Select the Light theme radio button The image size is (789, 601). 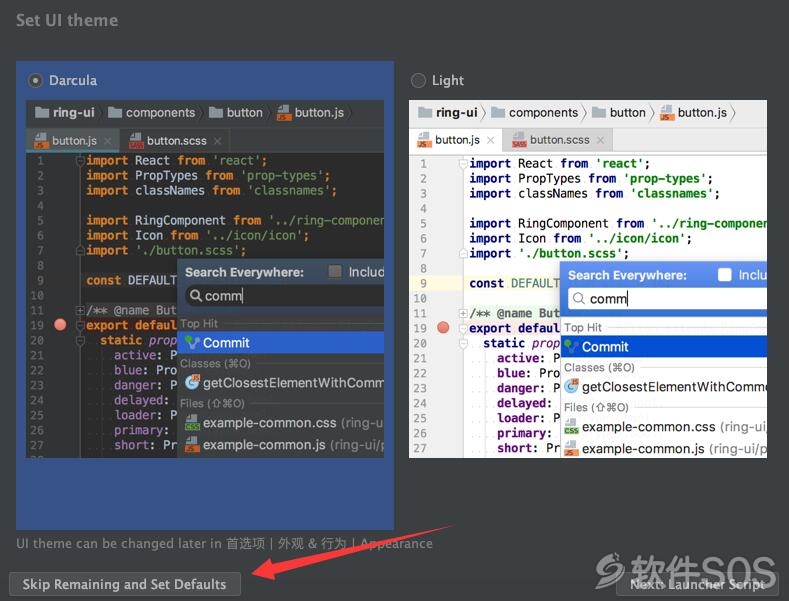(418, 81)
